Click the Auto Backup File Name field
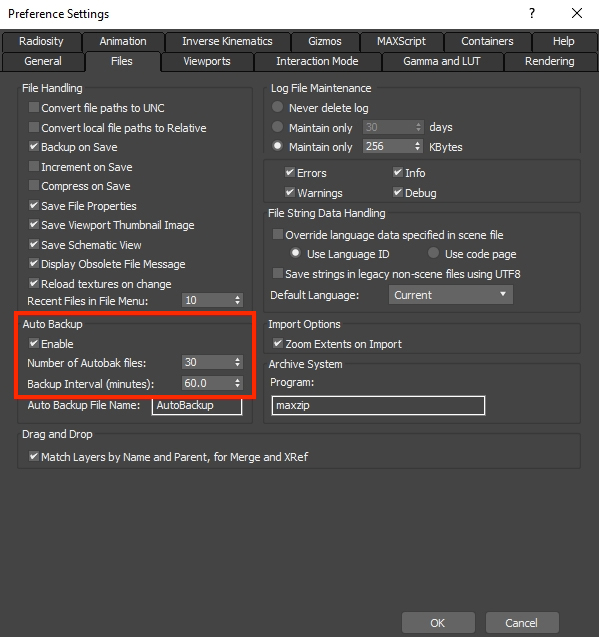The width and height of the screenshot is (599, 637). 197,405
